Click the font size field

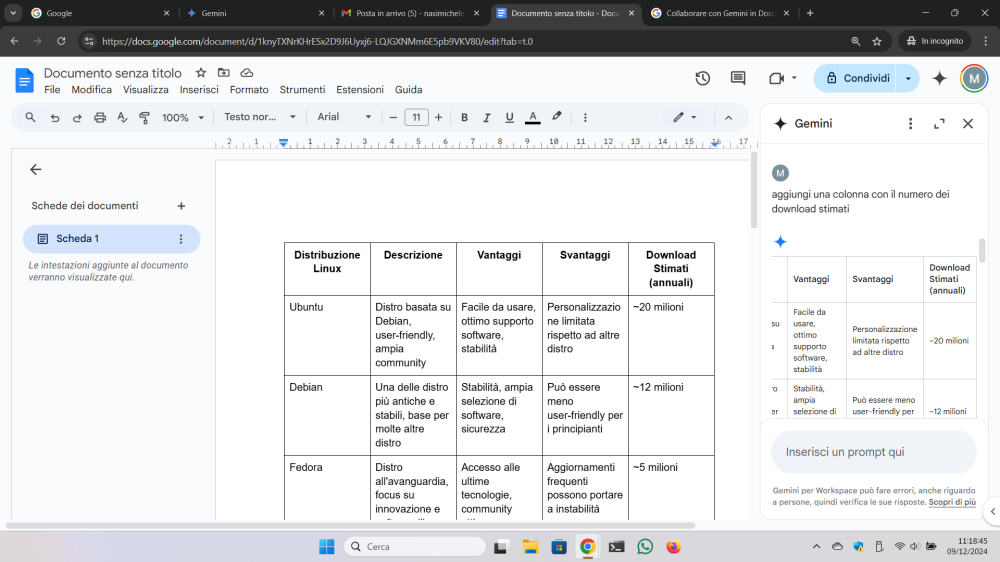pyautogui.click(x=416, y=117)
